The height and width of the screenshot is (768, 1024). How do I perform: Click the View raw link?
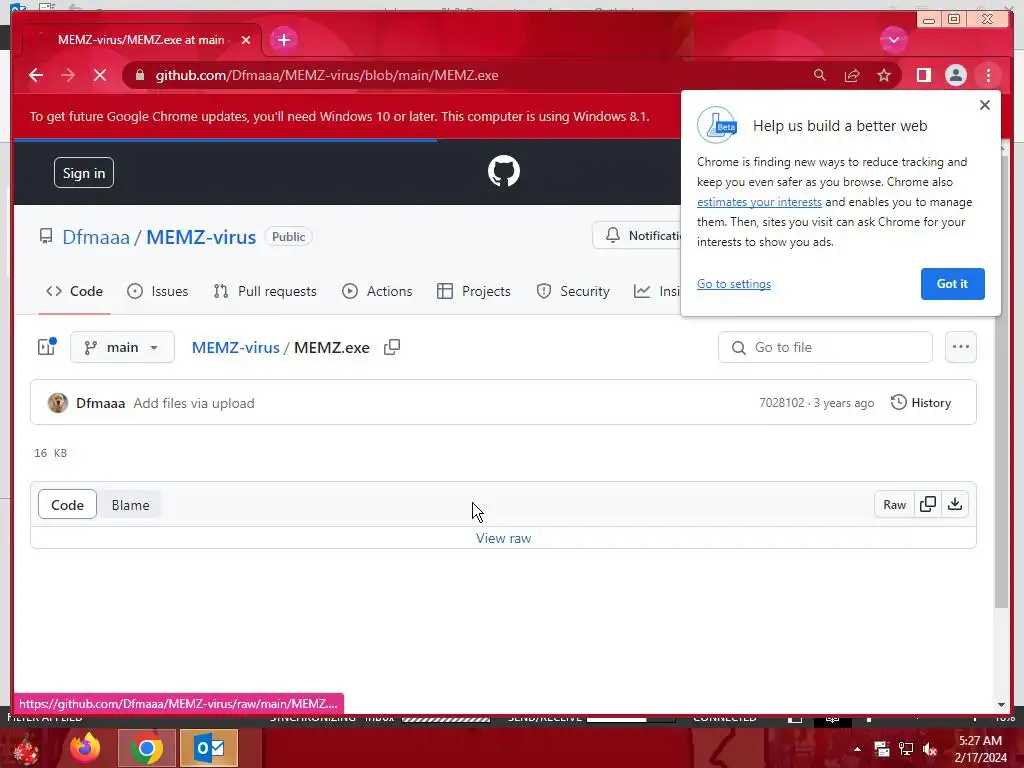[x=504, y=539]
